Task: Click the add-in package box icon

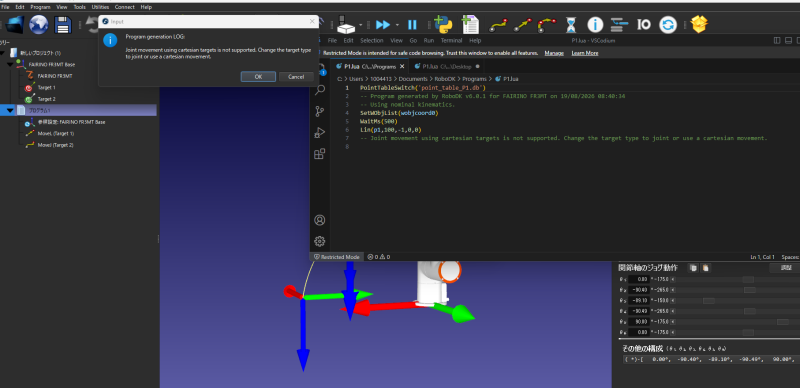Action: click(x=699, y=25)
